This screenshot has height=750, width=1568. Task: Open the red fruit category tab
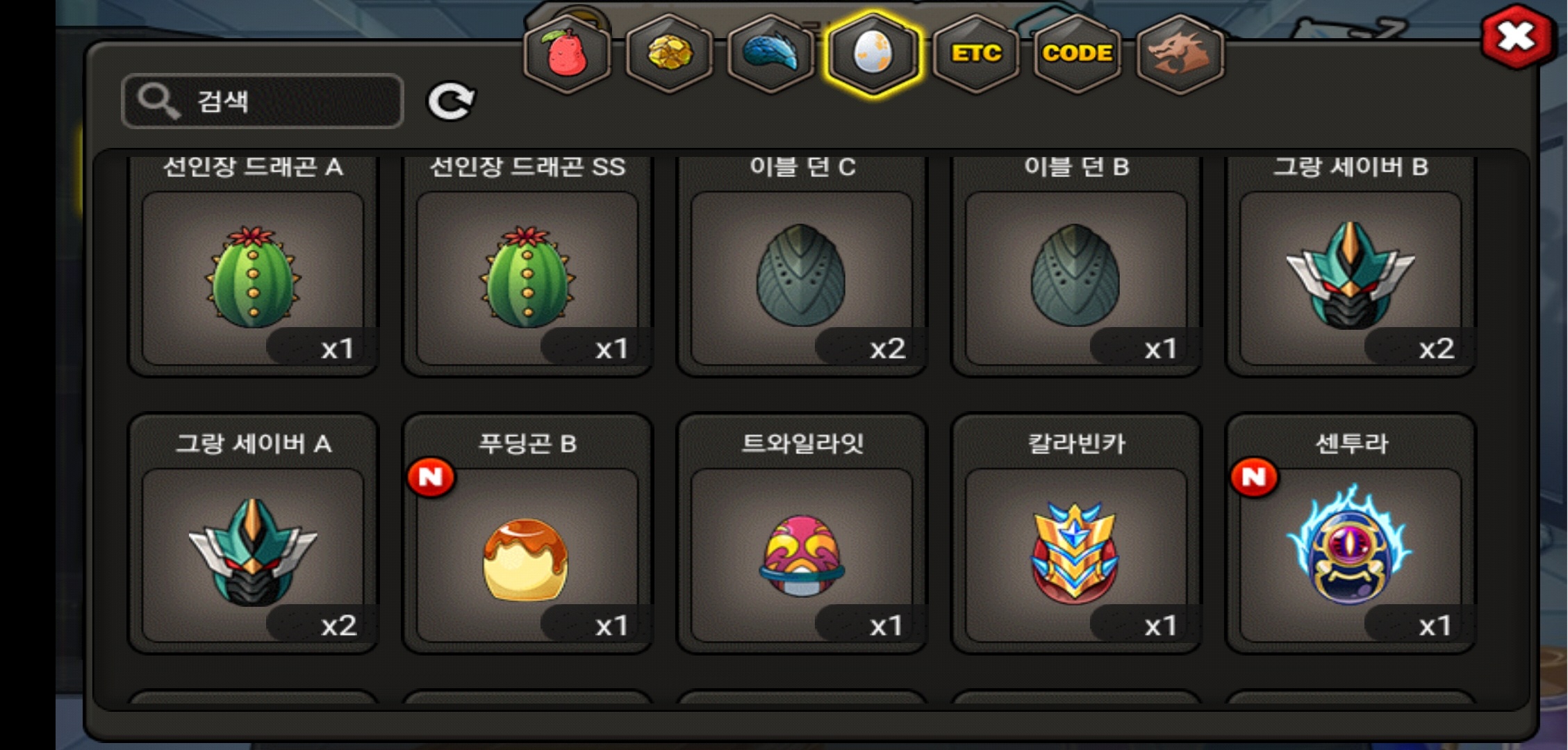pyautogui.click(x=568, y=54)
